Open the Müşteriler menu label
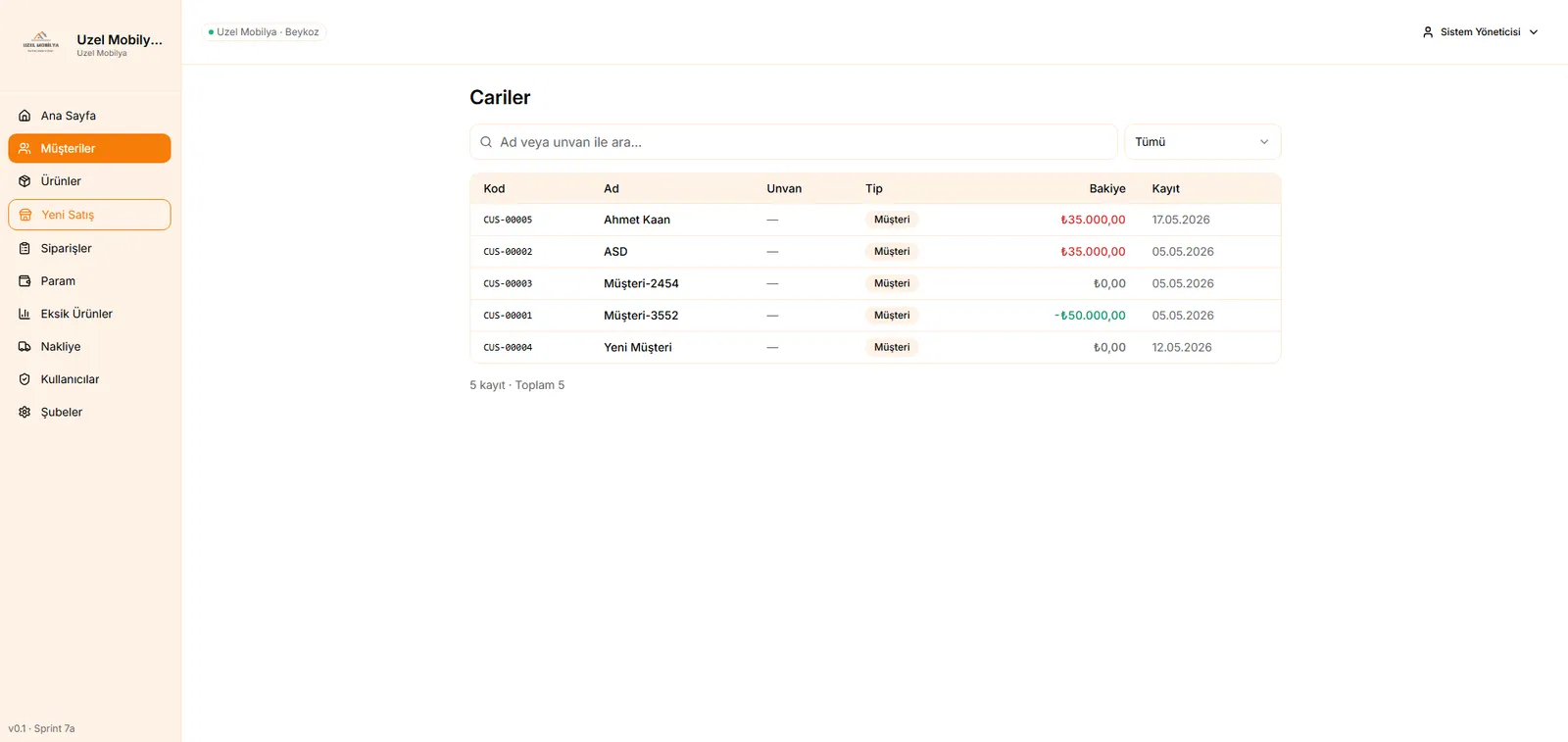 pyautogui.click(x=68, y=148)
